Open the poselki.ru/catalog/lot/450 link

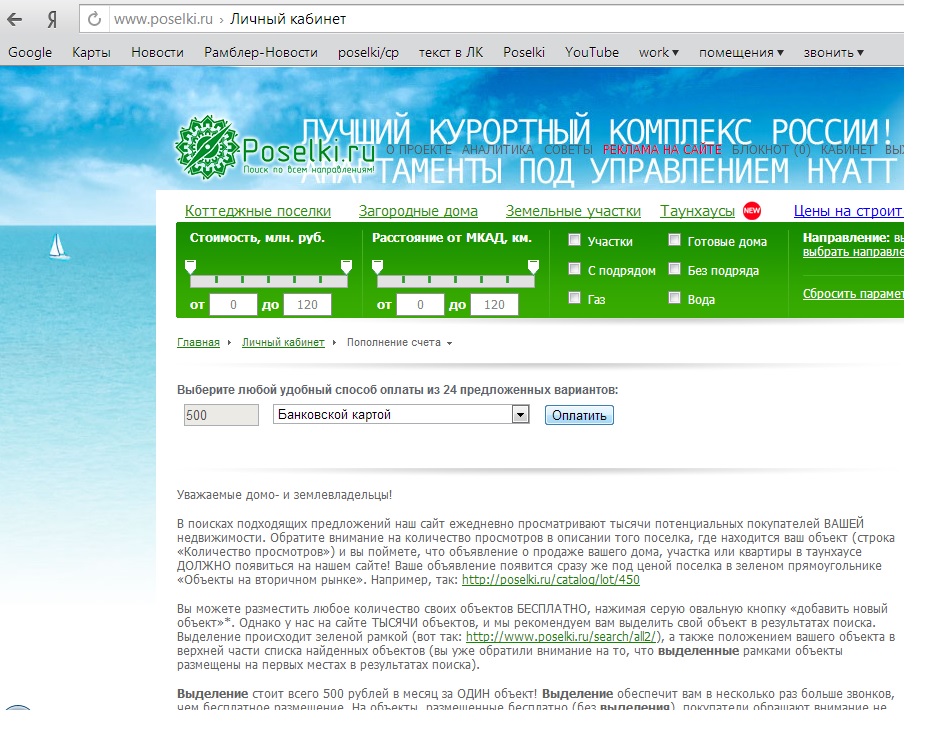coord(551,580)
